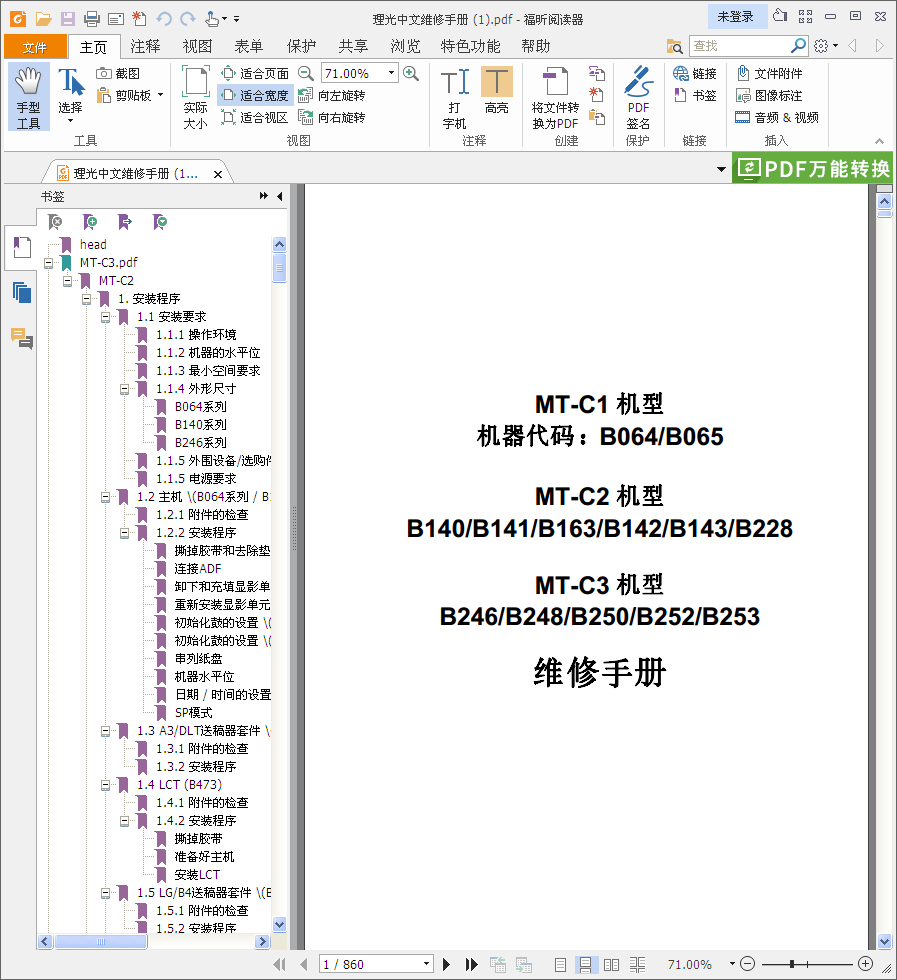Open the 1.1.1 操作环境 bookmark

(x=196, y=335)
